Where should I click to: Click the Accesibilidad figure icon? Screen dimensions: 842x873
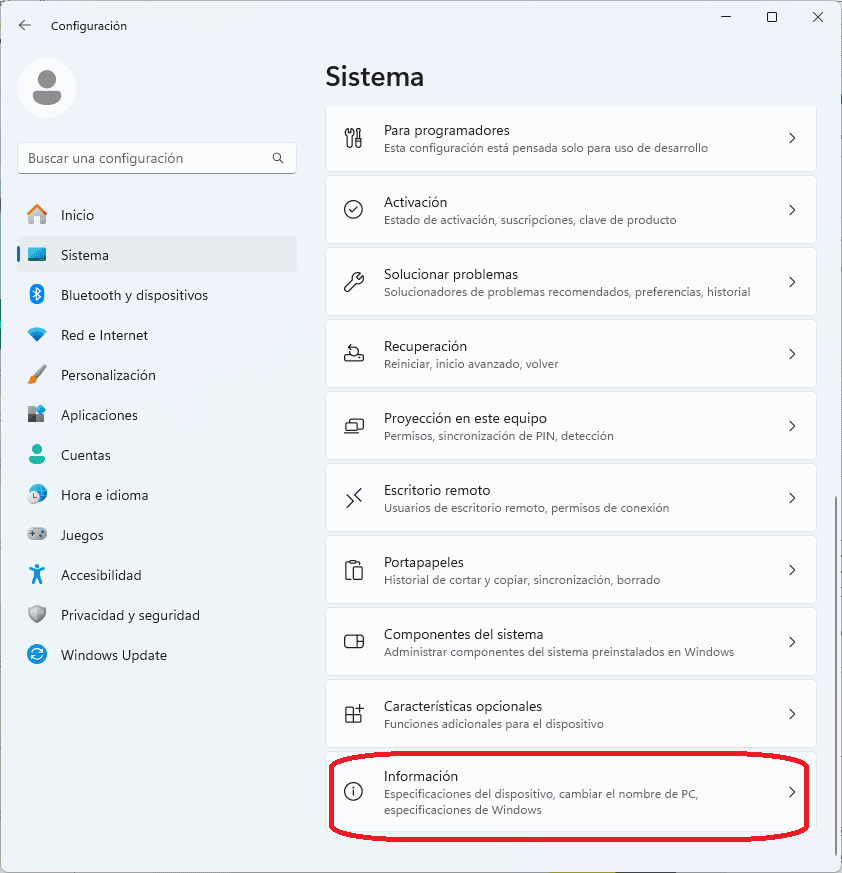(37, 574)
